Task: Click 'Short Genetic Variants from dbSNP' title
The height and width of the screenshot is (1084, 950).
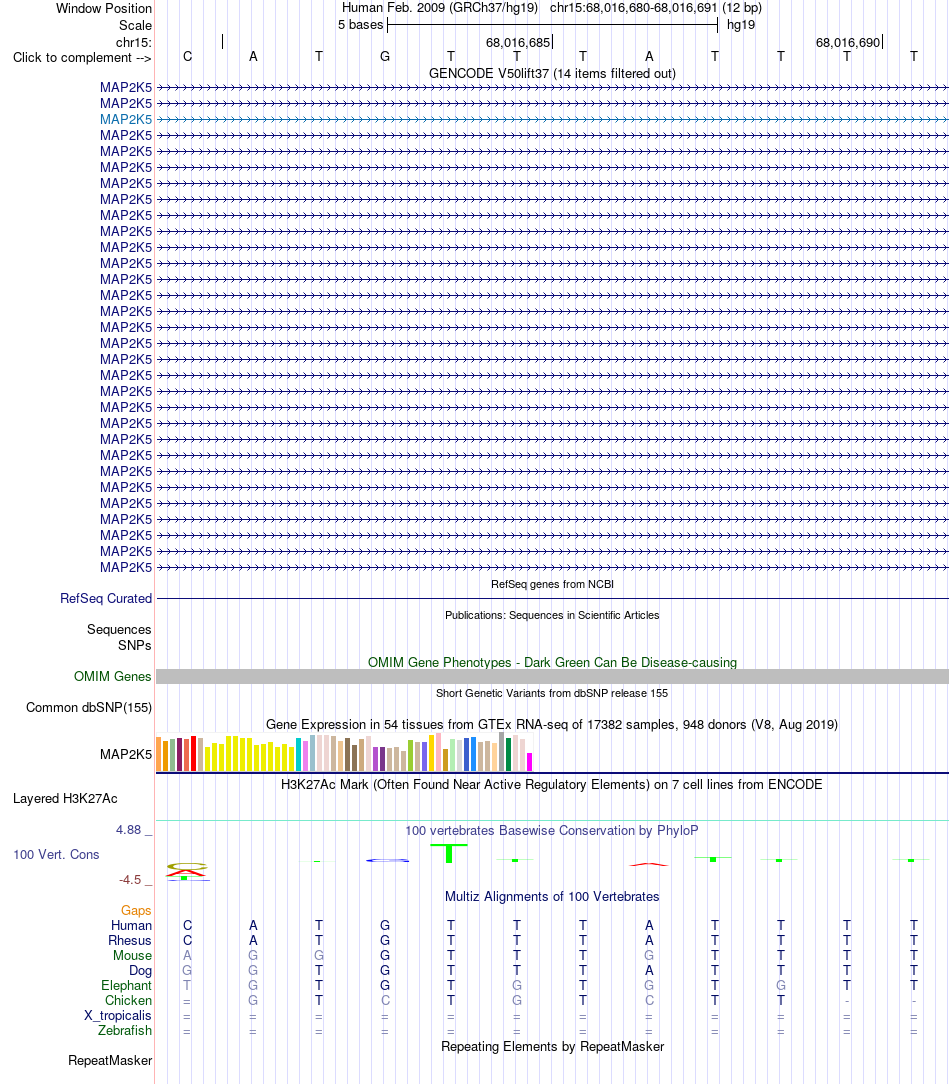Action: (x=552, y=693)
